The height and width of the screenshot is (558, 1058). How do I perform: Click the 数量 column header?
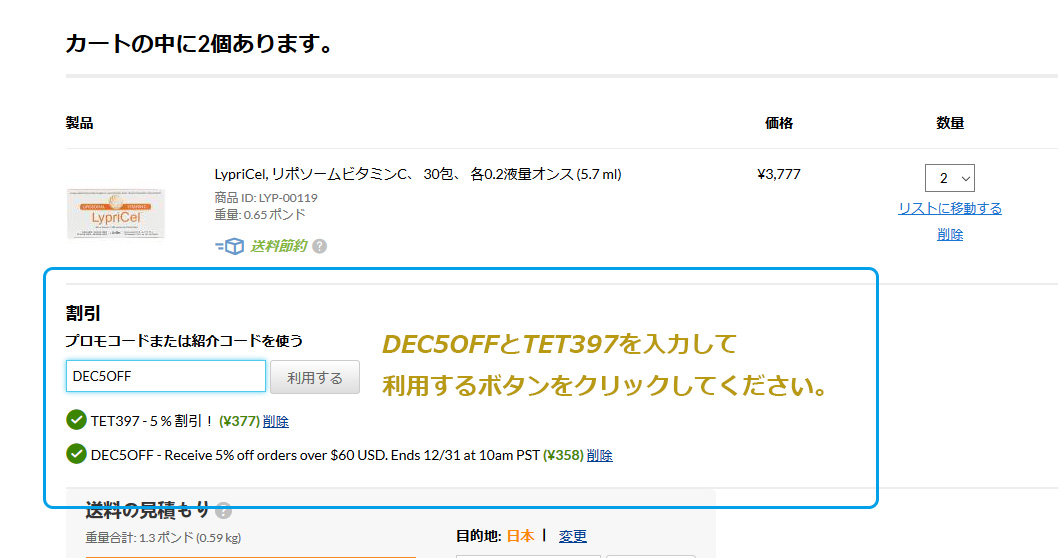(x=949, y=123)
